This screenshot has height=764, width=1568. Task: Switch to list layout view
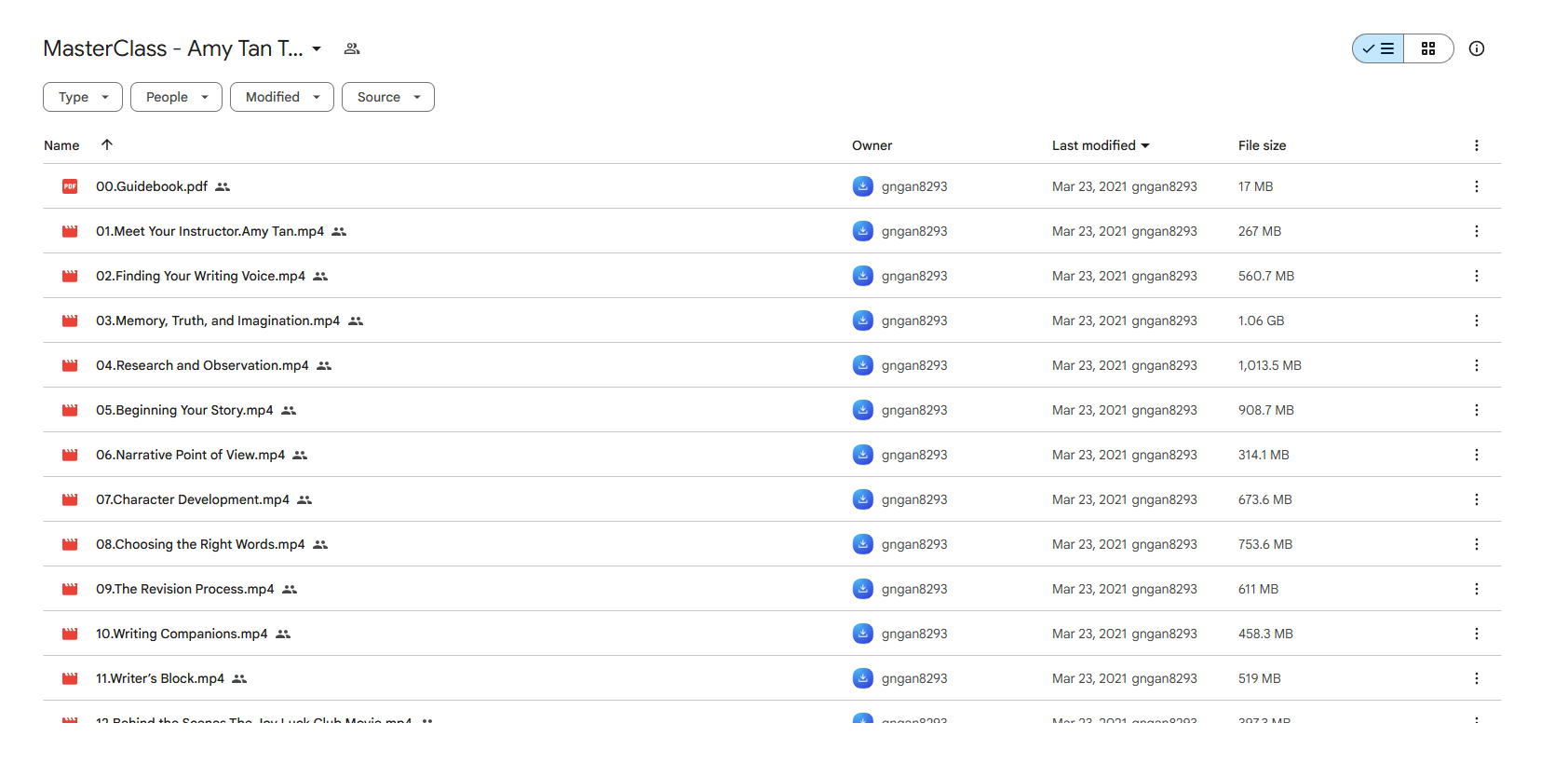pyautogui.click(x=1378, y=48)
